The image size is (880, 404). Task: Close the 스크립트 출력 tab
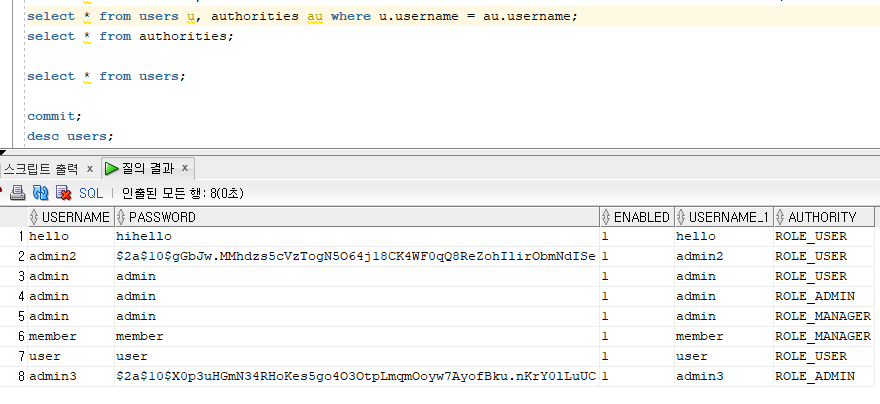click(x=90, y=168)
